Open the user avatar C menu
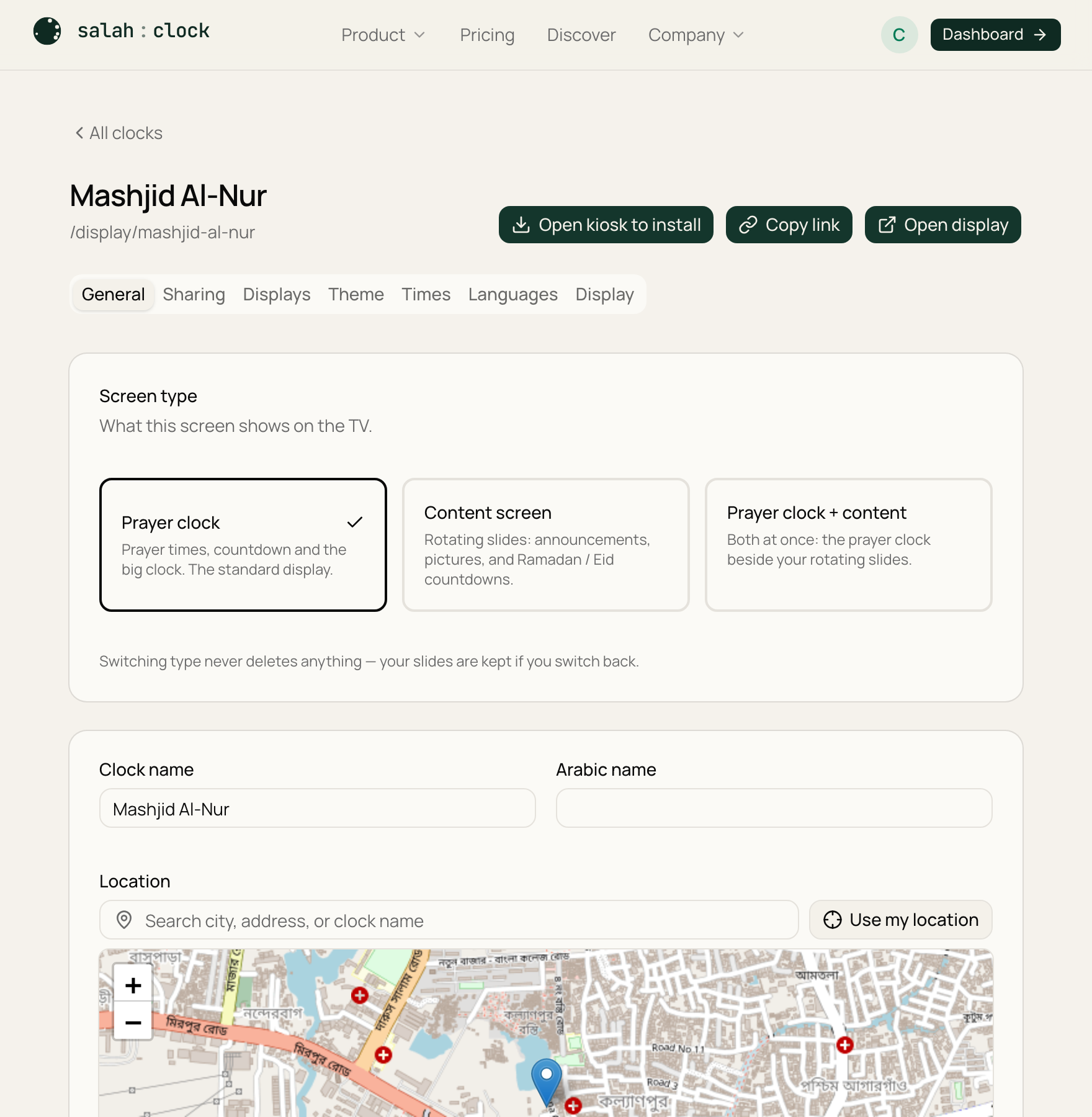 pyautogui.click(x=899, y=35)
